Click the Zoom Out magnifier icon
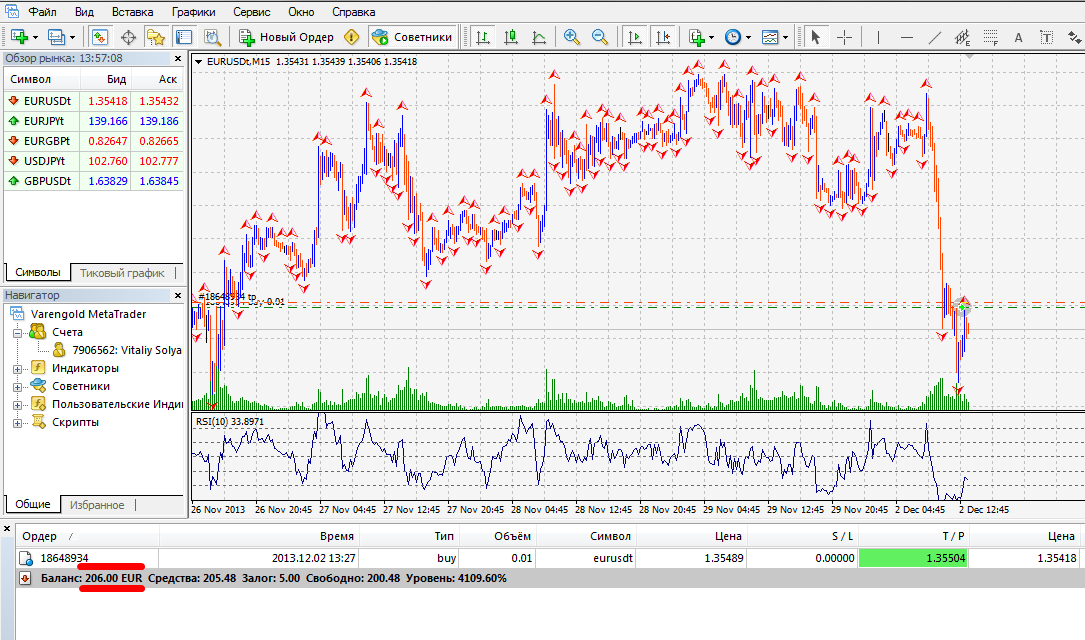Viewport: 1085px width, 640px height. click(x=600, y=37)
